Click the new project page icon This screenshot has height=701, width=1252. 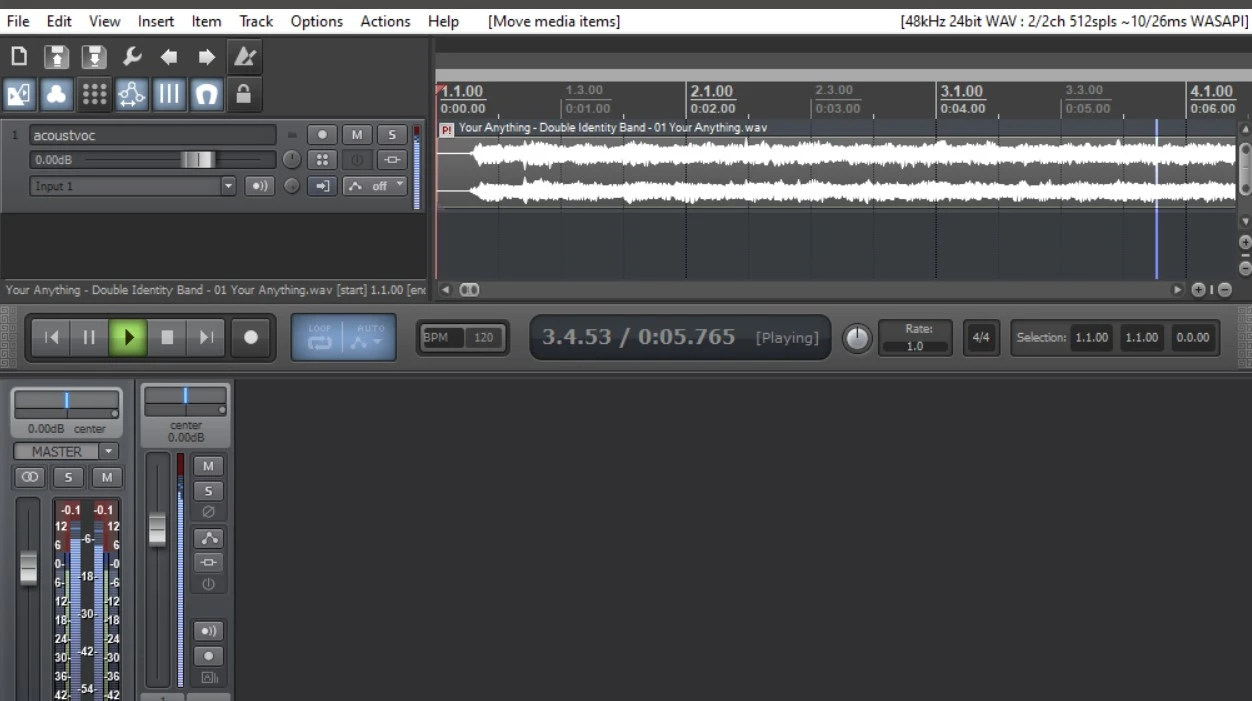click(x=19, y=57)
